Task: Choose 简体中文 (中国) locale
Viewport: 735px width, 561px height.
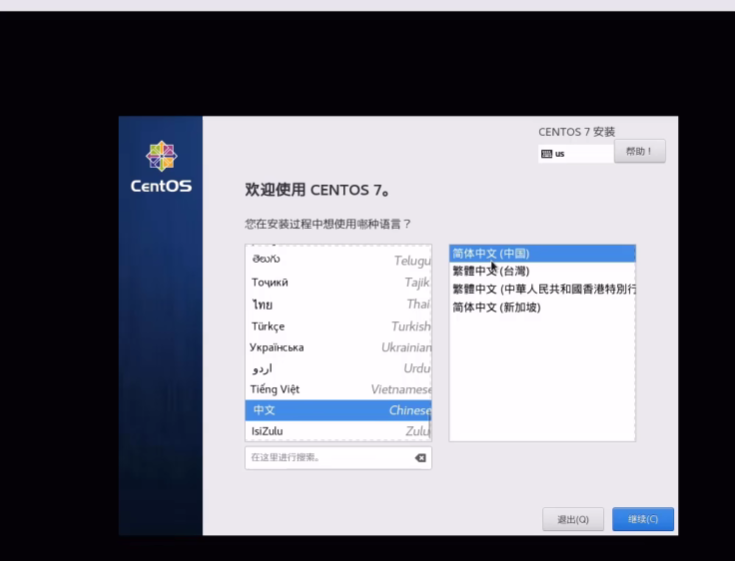Action: [542, 254]
